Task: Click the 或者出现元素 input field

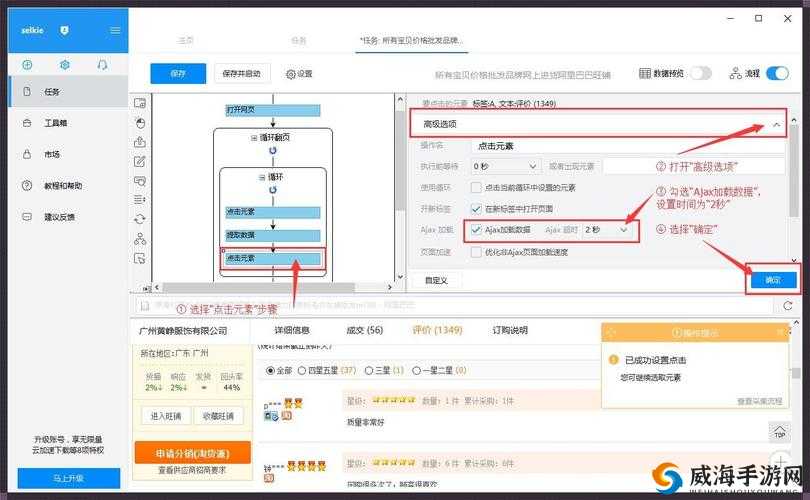Action: point(694,166)
